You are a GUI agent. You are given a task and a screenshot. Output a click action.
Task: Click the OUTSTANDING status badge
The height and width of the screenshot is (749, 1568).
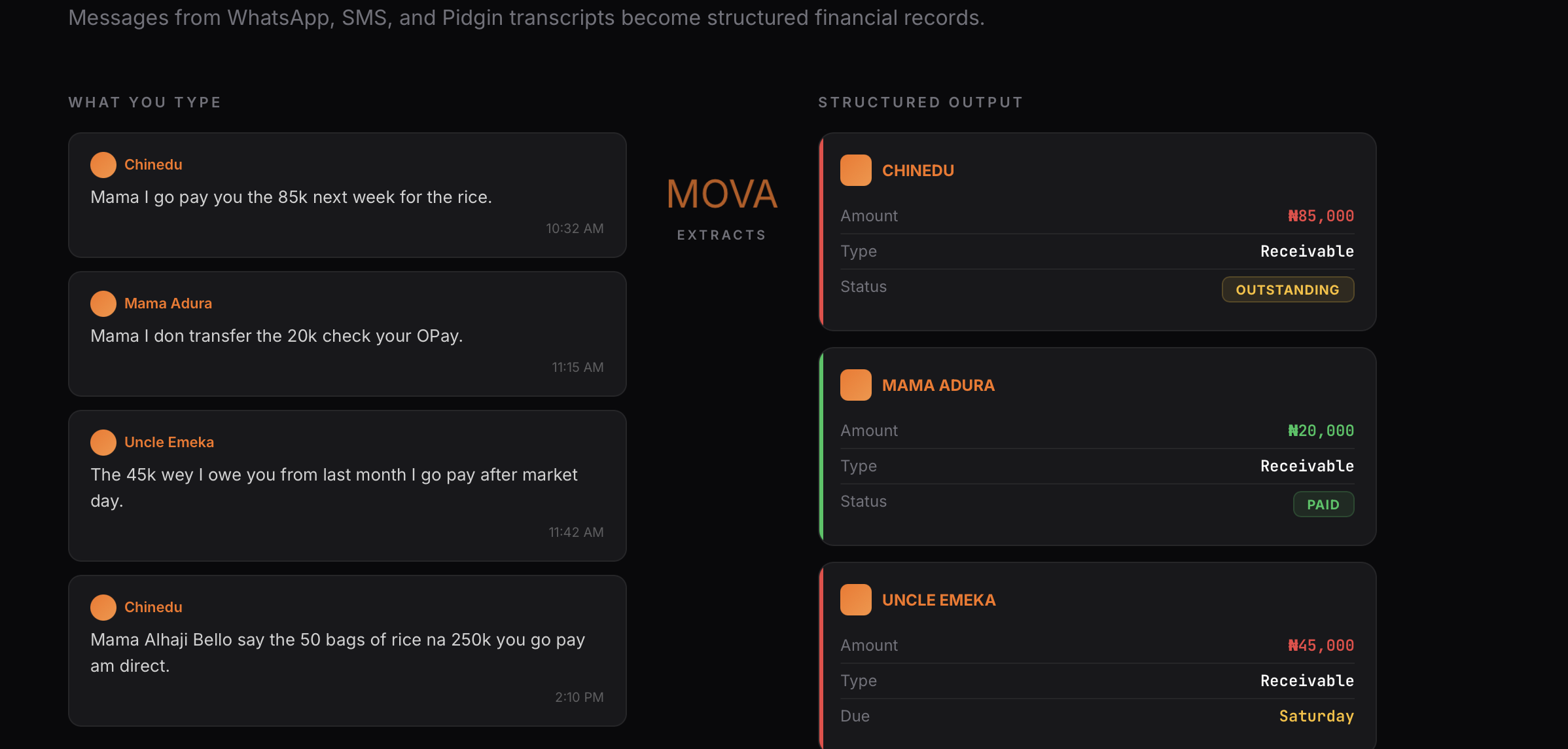(1288, 289)
